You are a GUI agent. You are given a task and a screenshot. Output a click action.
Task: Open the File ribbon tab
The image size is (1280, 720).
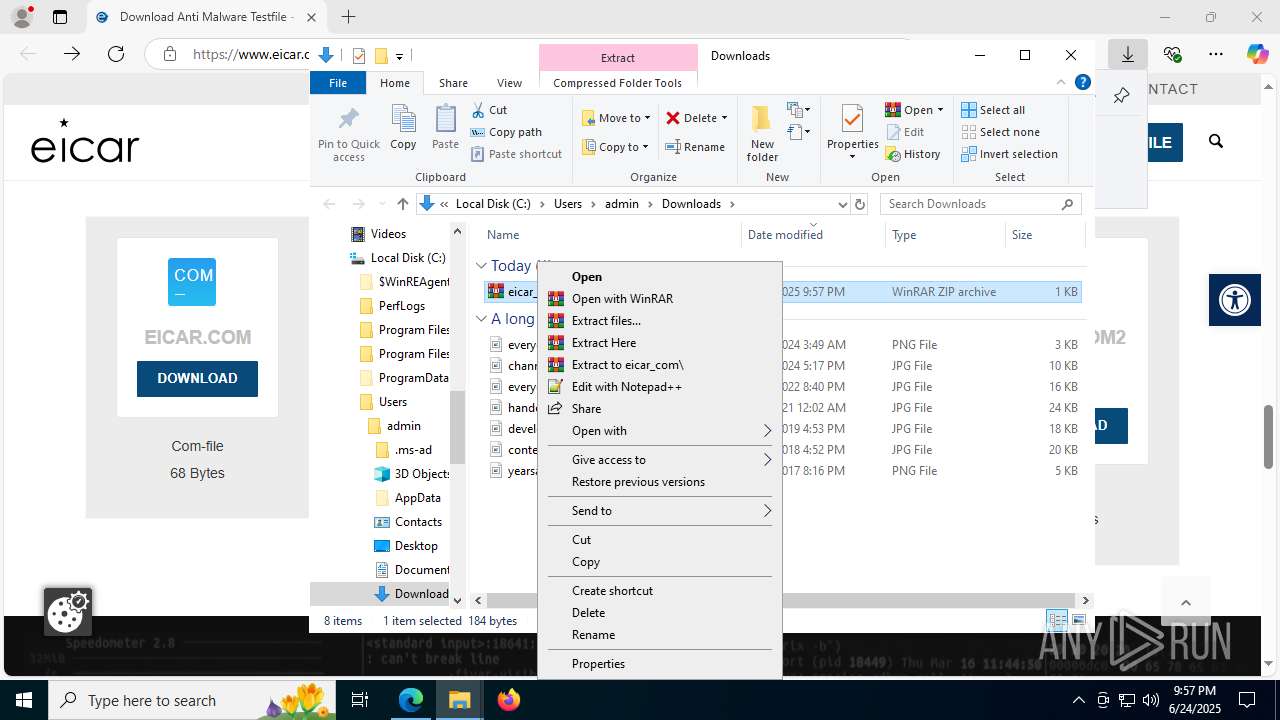click(338, 83)
